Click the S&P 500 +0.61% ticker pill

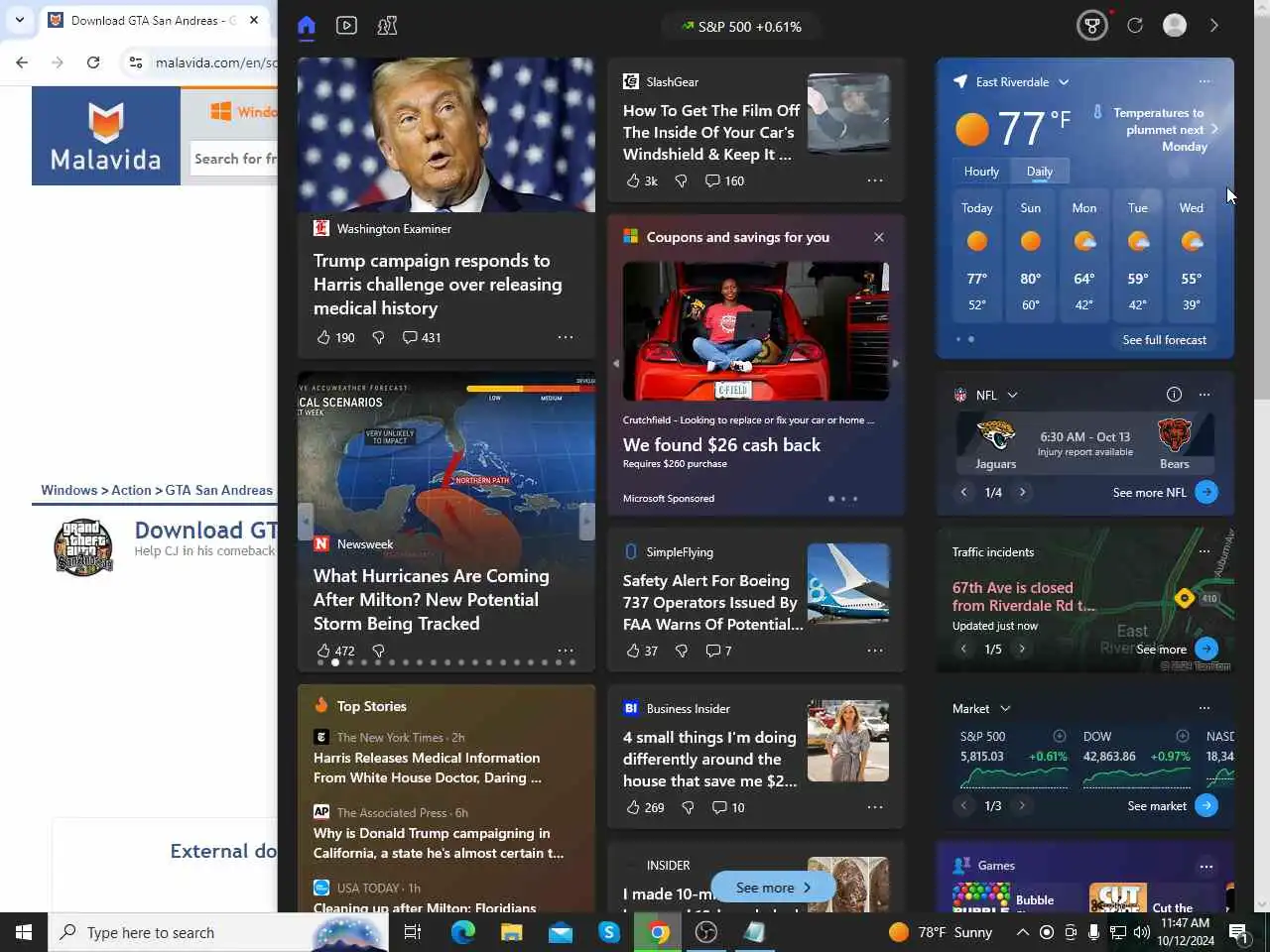pos(741,27)
